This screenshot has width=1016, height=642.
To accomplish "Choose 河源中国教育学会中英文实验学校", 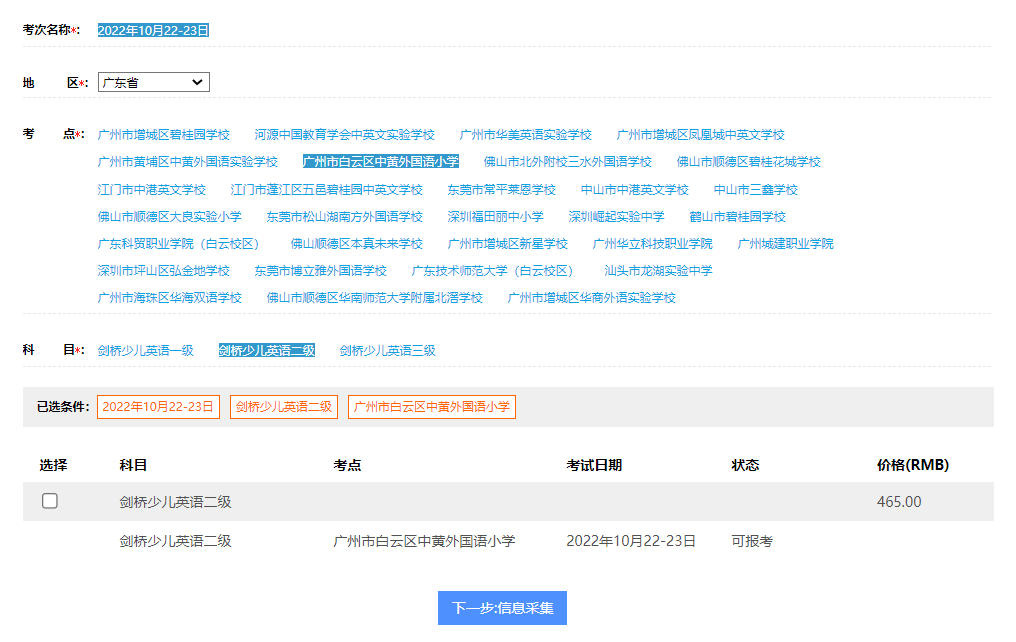I will [x=345, y=135].
